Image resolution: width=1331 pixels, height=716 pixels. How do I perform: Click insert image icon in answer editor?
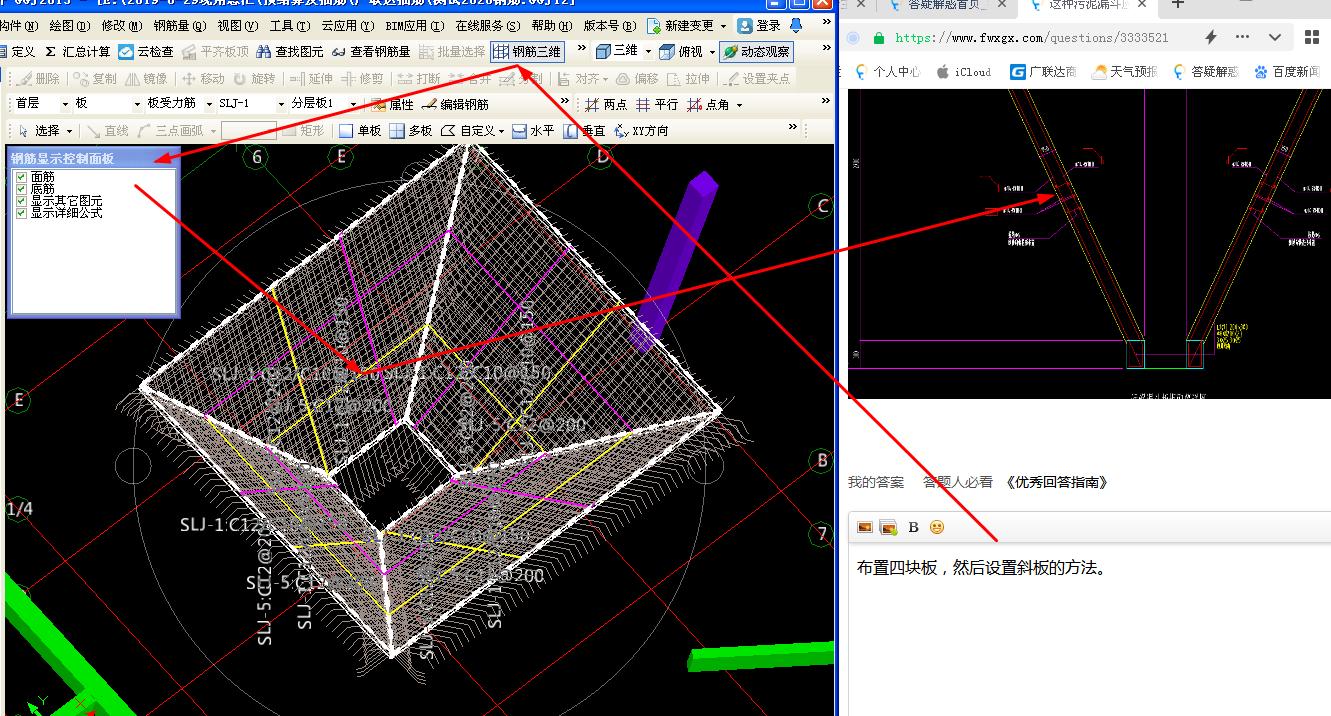[865, 527]
